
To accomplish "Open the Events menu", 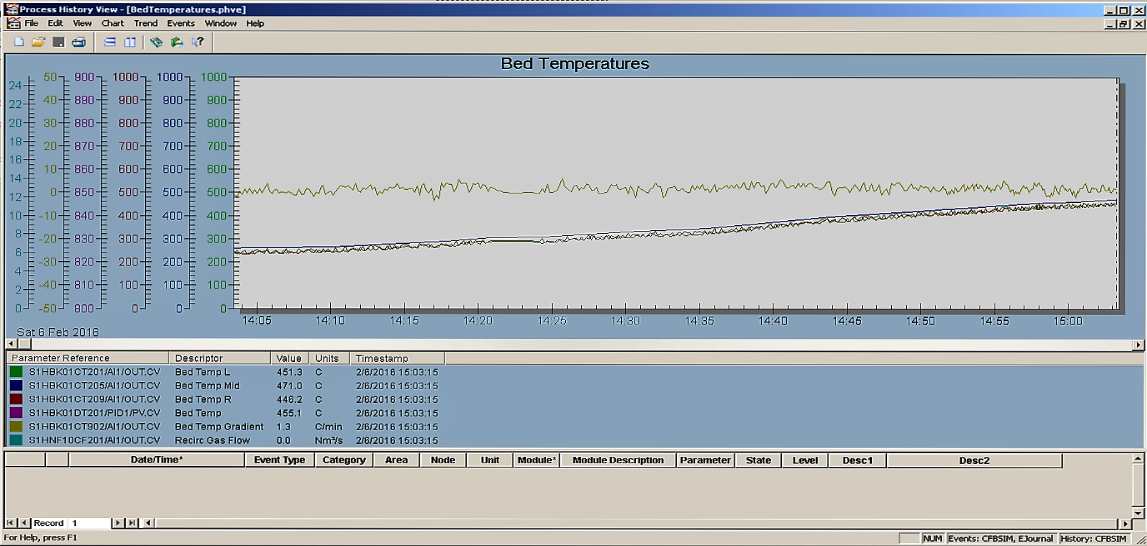I will point(181,23).
